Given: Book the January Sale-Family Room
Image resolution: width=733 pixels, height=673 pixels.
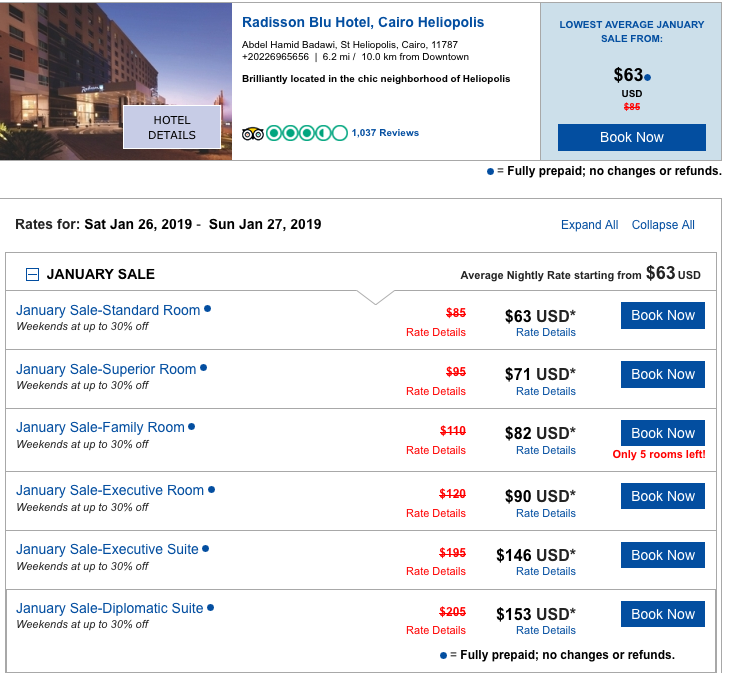Looking at the screenshot, I should point(662,434).
